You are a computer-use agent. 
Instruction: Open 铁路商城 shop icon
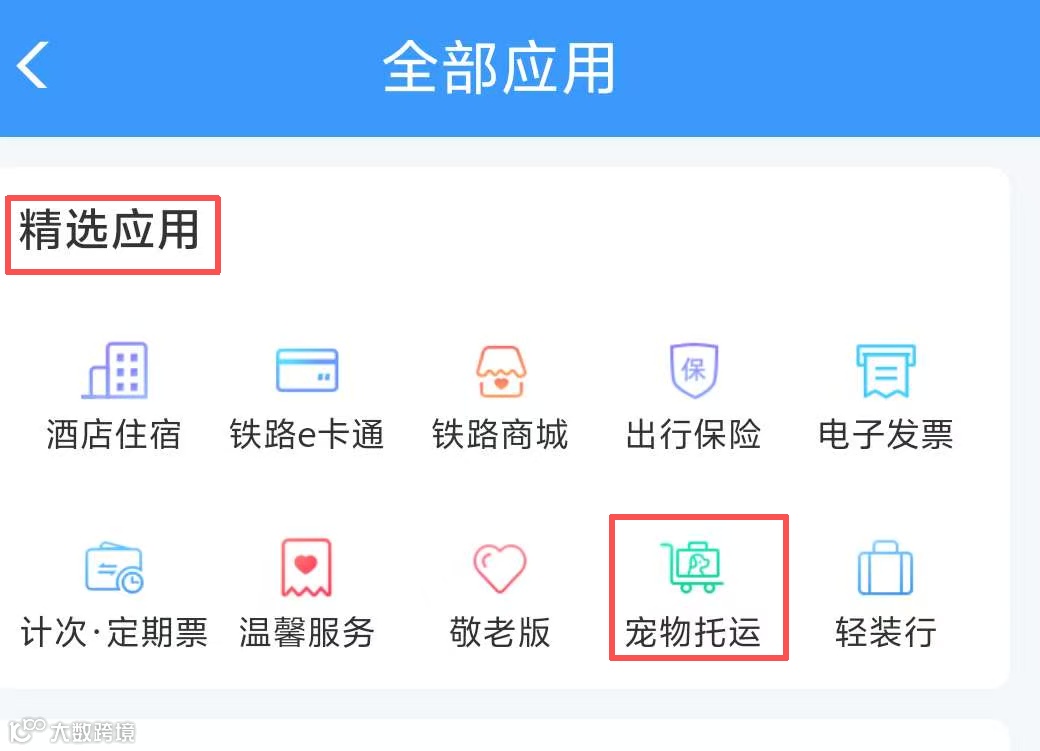tap(501, 371)
